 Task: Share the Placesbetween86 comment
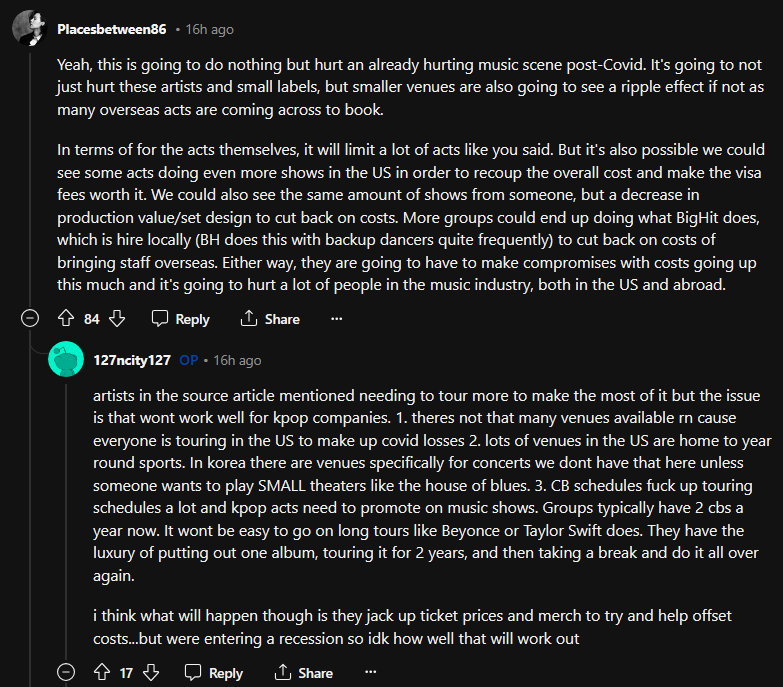[270, 318]
